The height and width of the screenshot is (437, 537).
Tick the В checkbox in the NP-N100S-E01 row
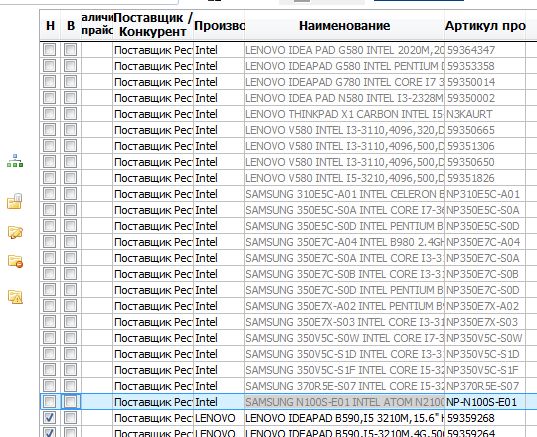pyautogui.click(x=71, y=402)
